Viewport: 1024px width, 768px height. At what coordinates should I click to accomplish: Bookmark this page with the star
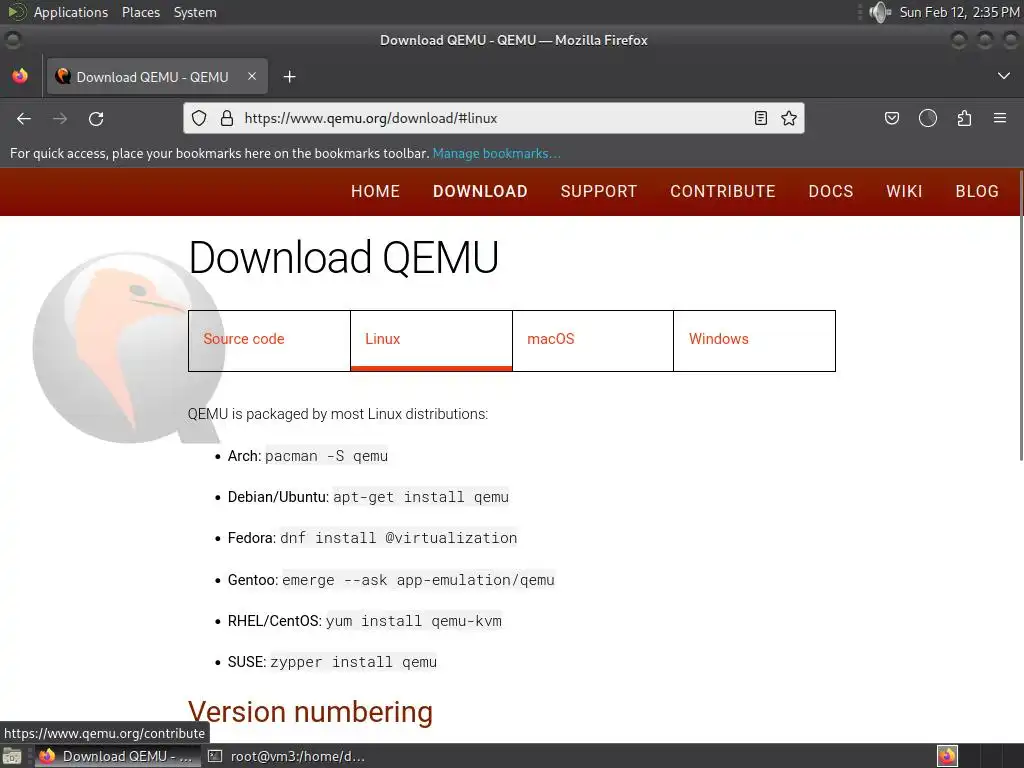(x=789, y=118)
